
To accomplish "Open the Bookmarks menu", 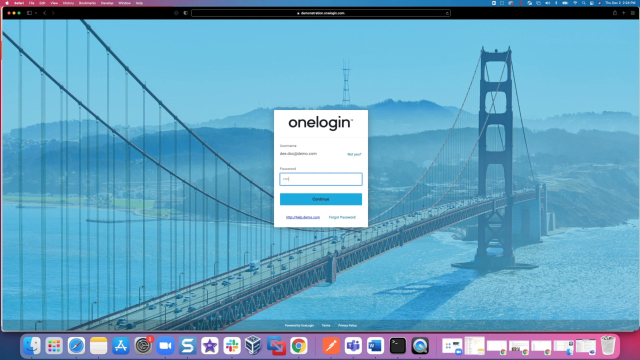I will 87,3.
